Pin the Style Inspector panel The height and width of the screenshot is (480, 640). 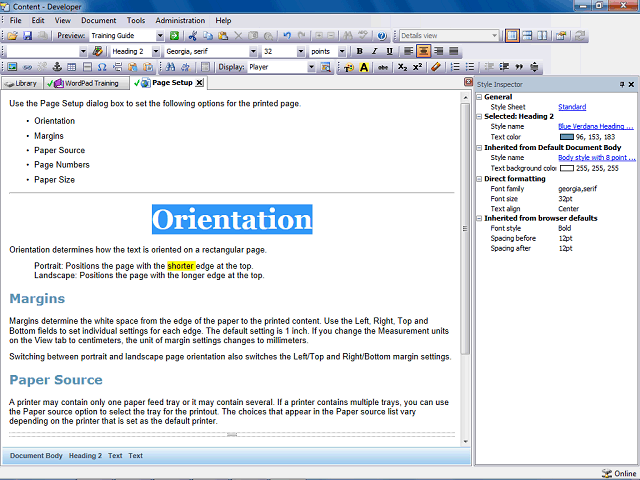click(622, 84)
